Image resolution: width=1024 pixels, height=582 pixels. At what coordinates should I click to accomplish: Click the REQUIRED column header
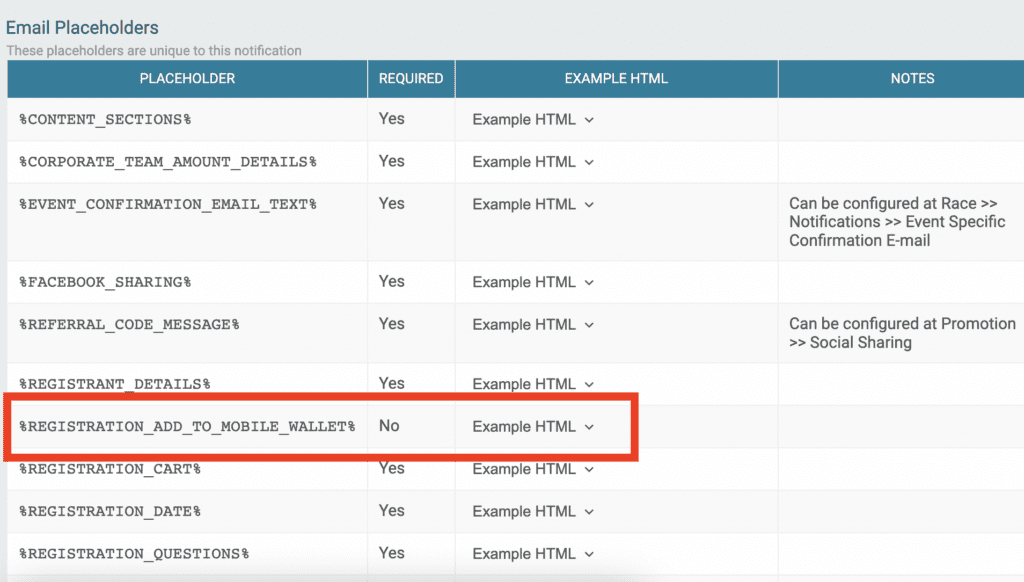point(411,79)
